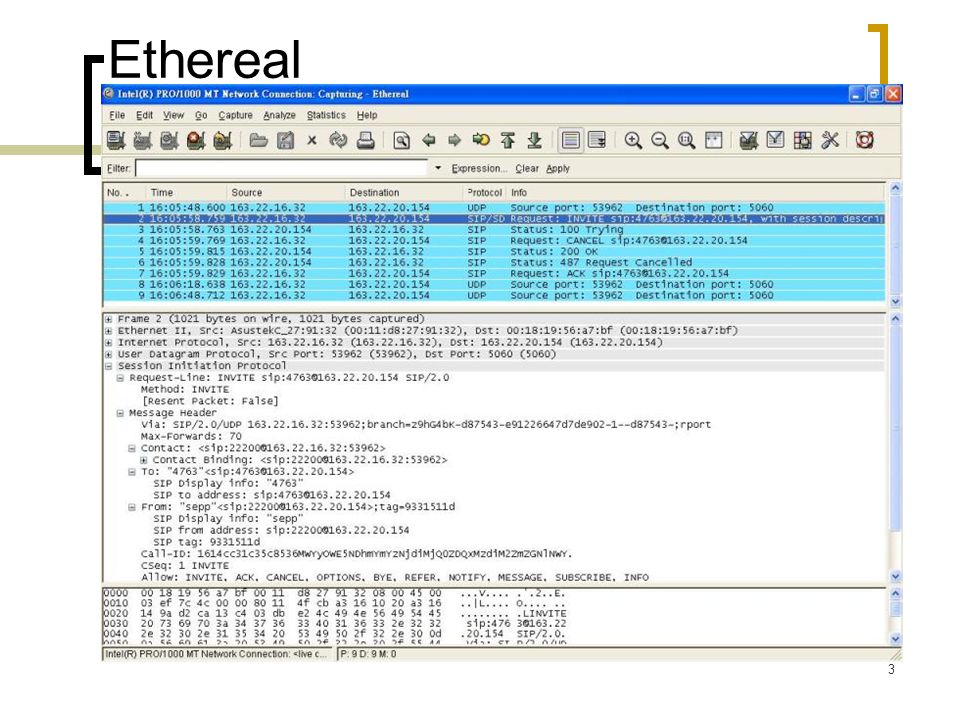This screenshot has height=720, width=960.
Task: Select packet 3 Status: 100 Trying
Action: (x=494, y=230)
